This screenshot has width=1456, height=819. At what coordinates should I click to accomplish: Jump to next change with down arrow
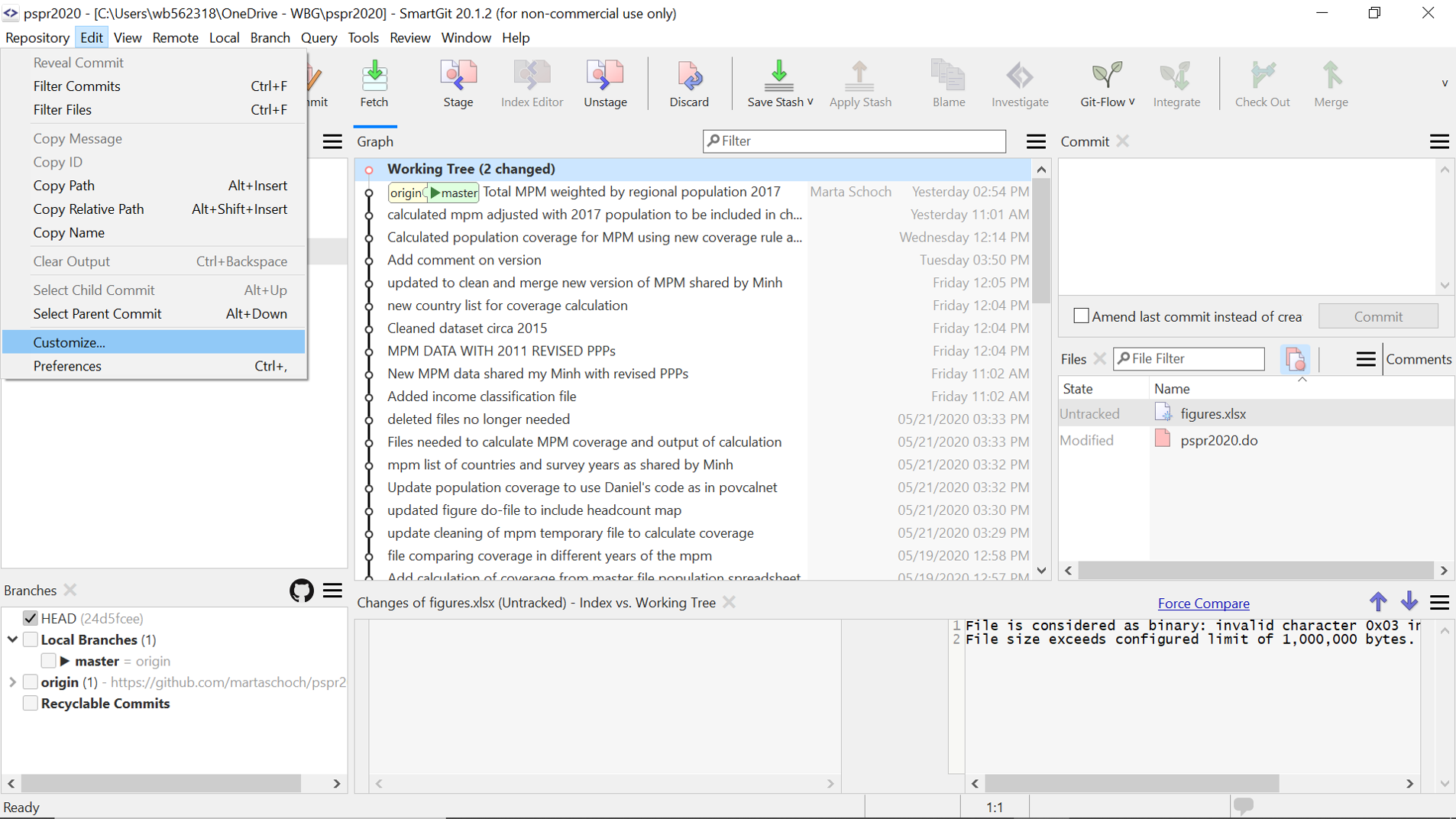[x=1409, y=602]
